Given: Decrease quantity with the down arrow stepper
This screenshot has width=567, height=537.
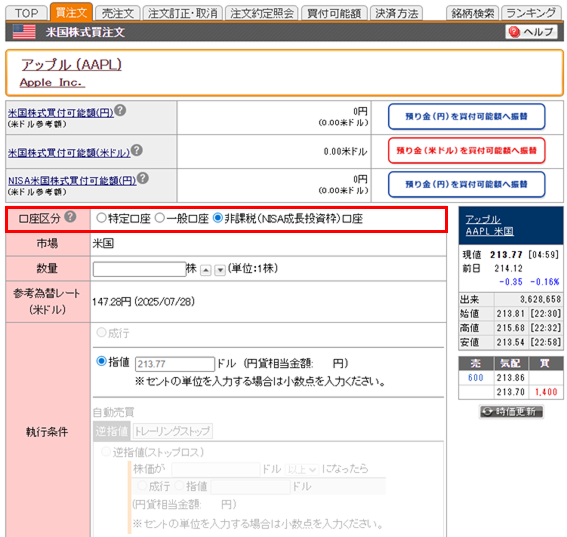Looking at the screenshot, I should point(220,270).
